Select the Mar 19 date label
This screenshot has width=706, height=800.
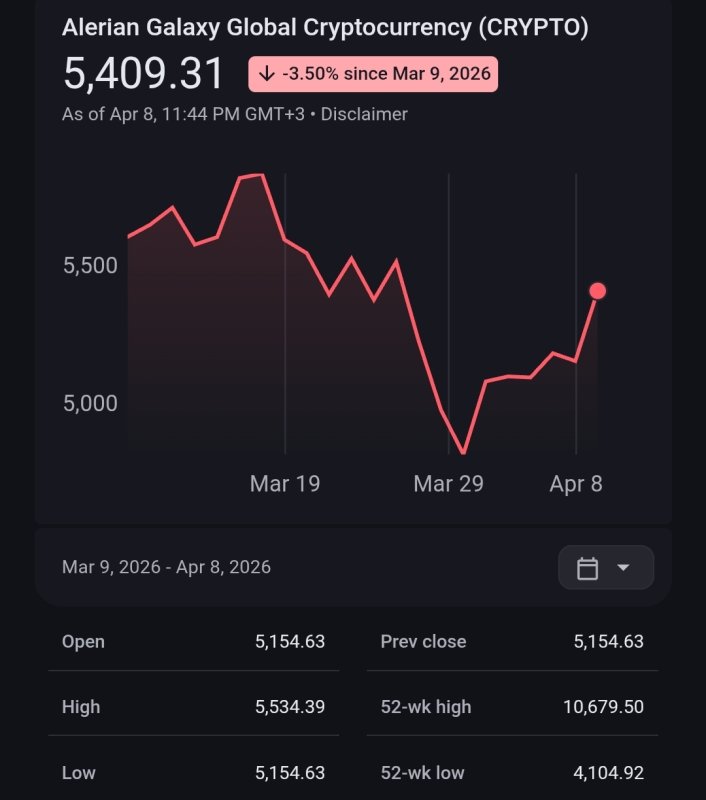[x=285, y=484]
